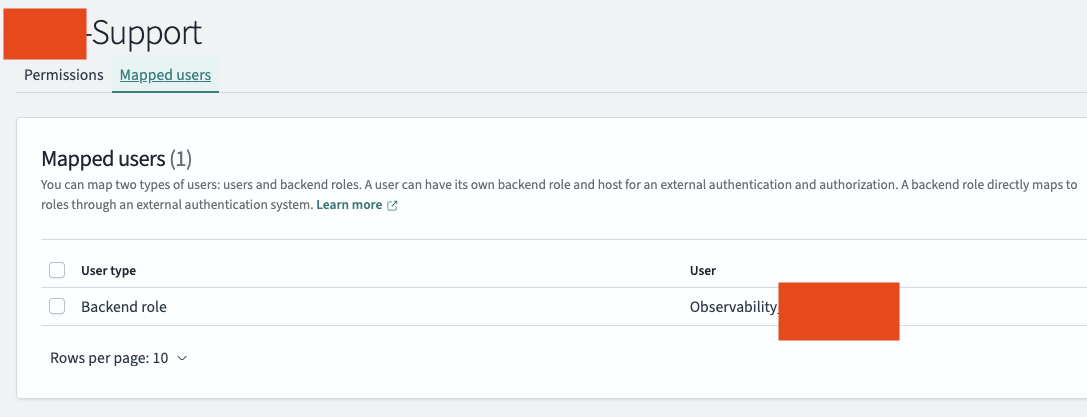Select the Backend role cell text
This screenshot has height=417, width=1087.
point(124,307)
